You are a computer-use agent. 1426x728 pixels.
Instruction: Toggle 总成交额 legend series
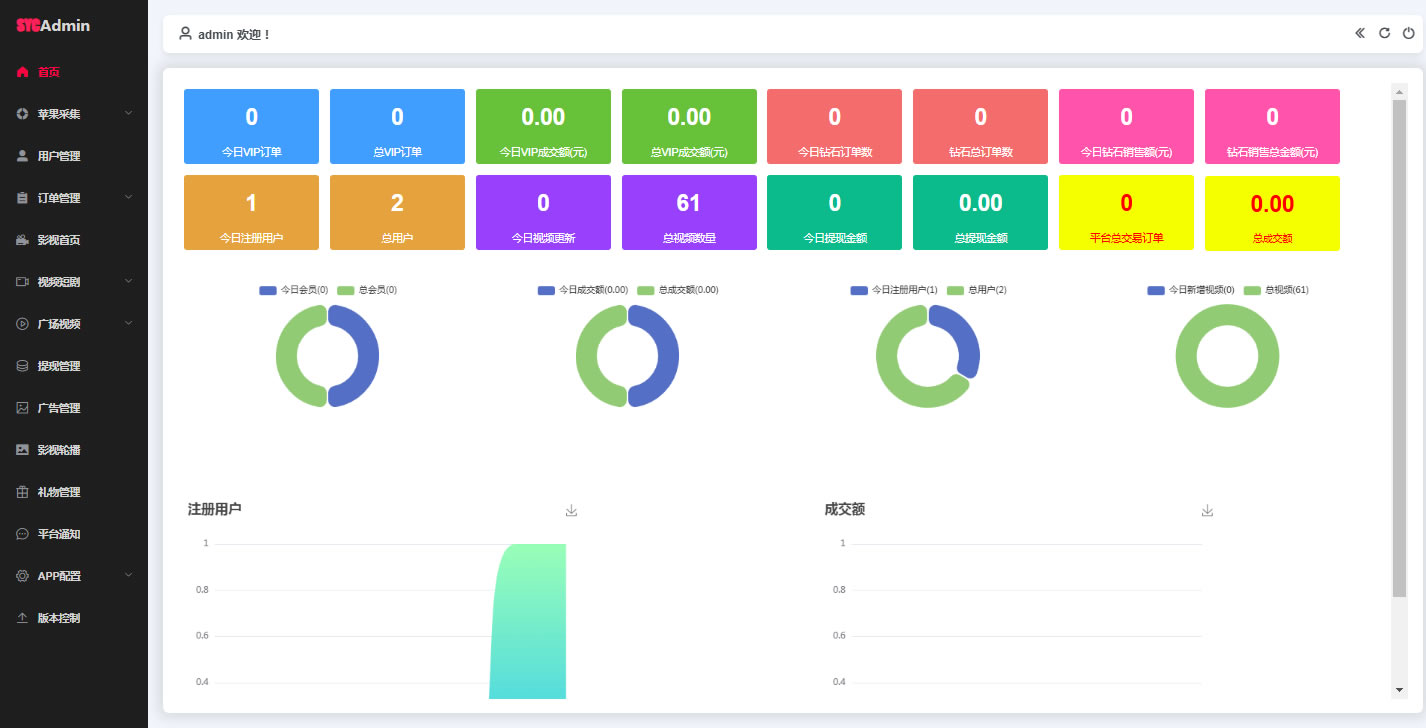677,290
